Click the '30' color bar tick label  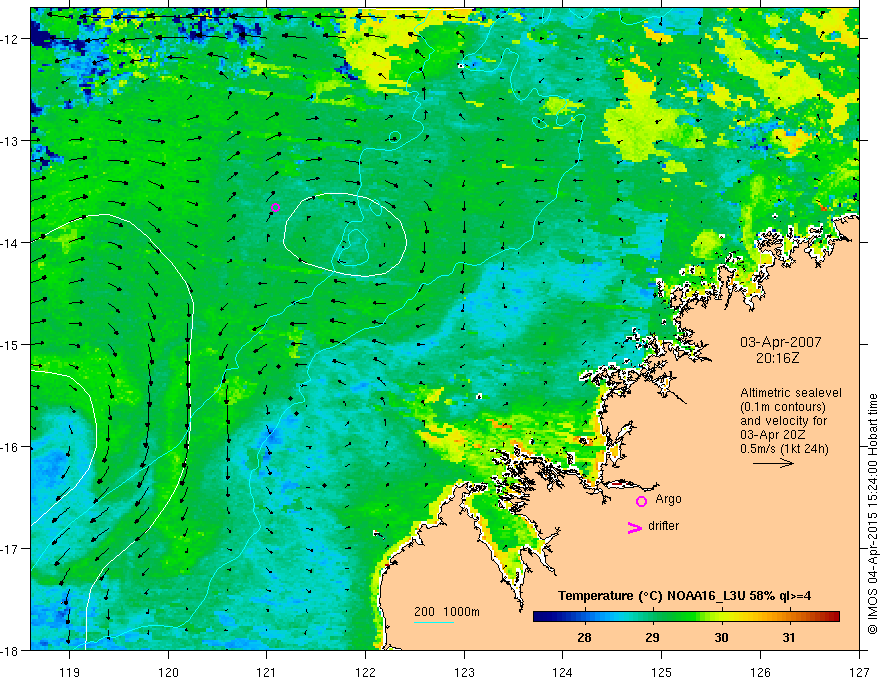[x=721, y=637]
